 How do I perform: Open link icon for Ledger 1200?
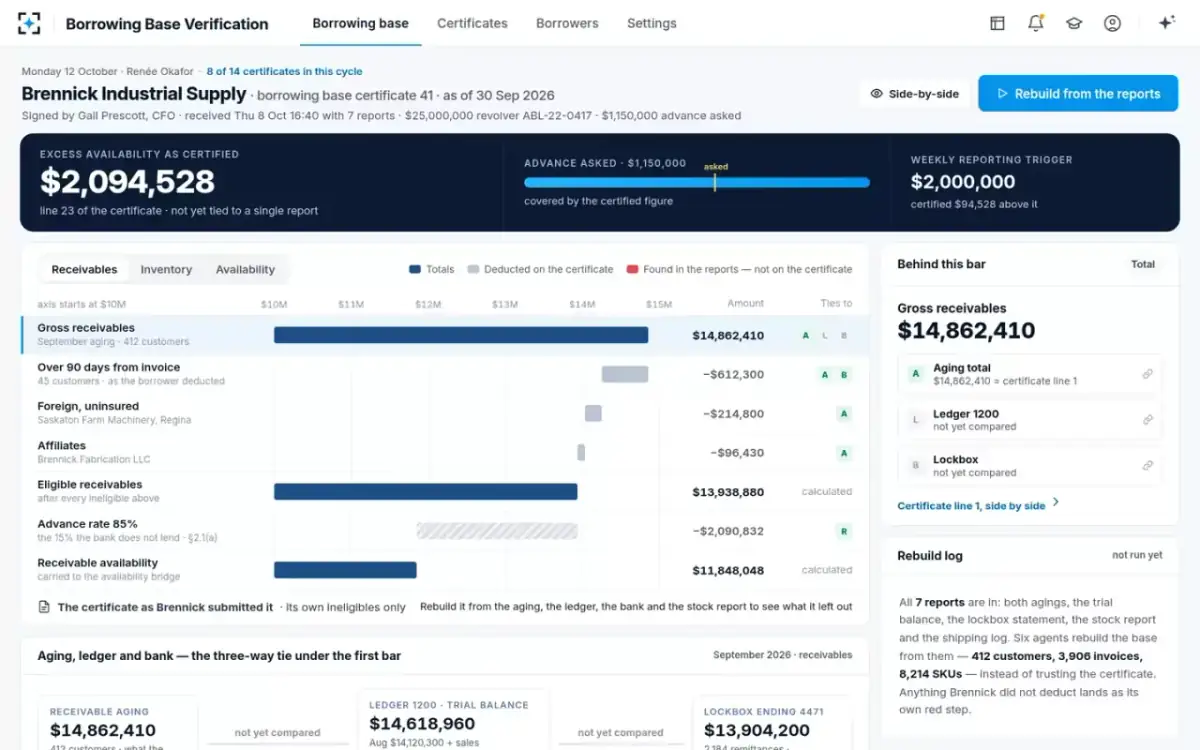tap(1148, 420)
